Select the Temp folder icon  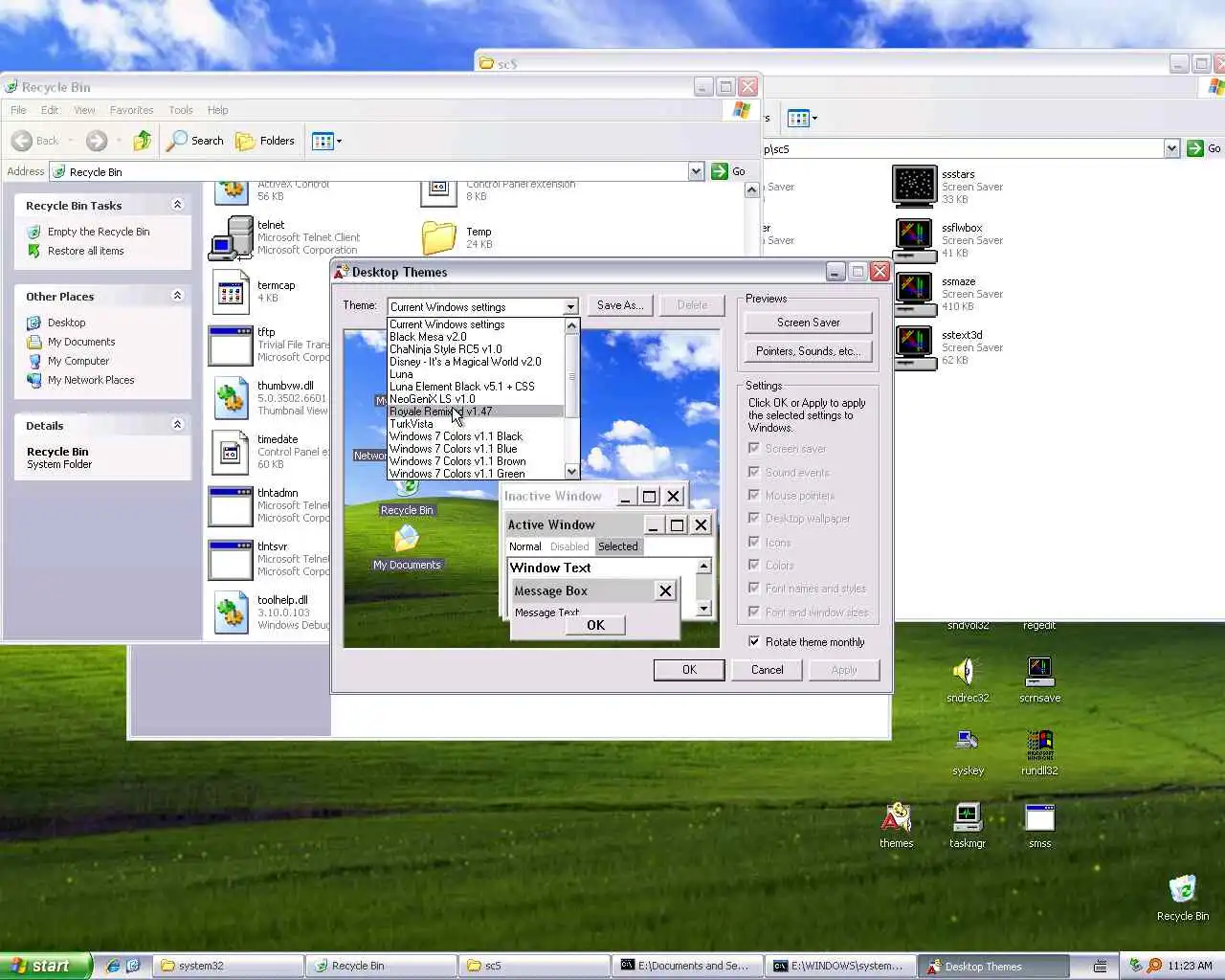(438, 237)
